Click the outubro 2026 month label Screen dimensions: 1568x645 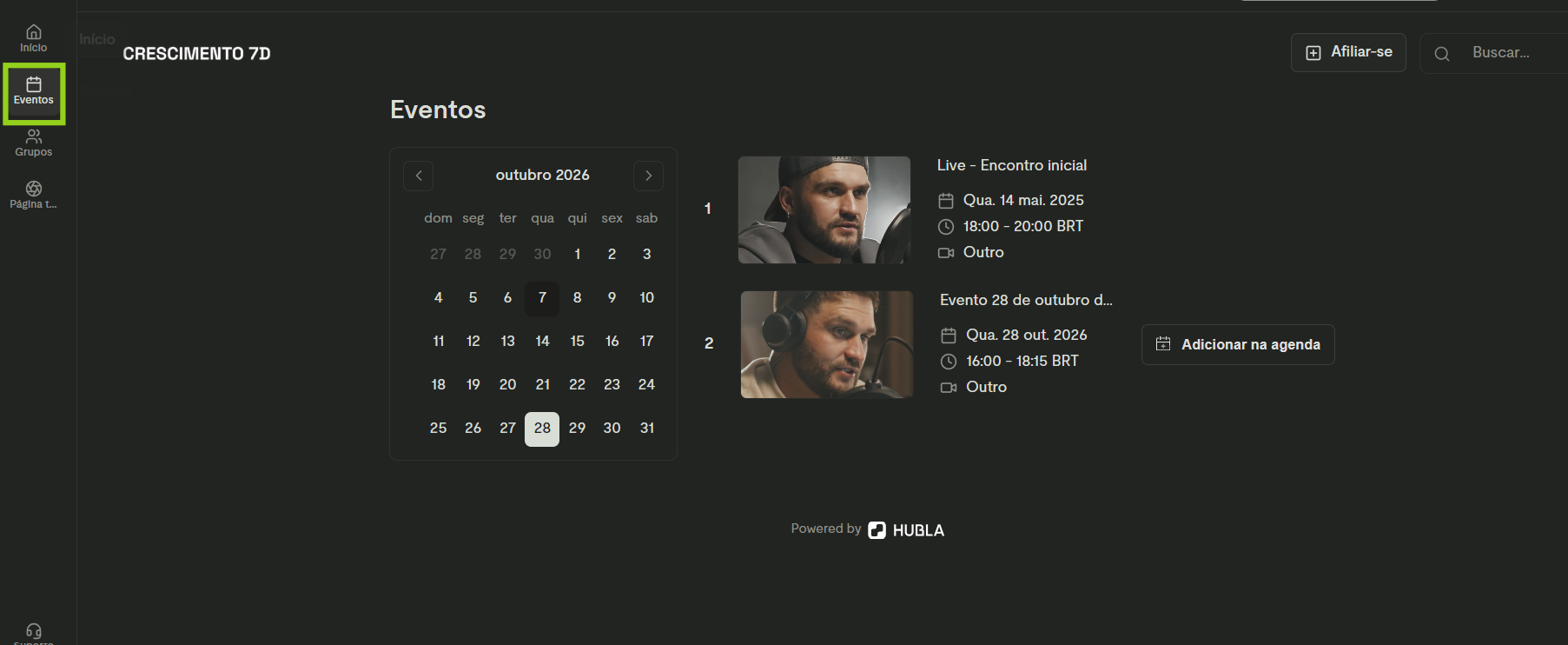[x=542, y=176]
